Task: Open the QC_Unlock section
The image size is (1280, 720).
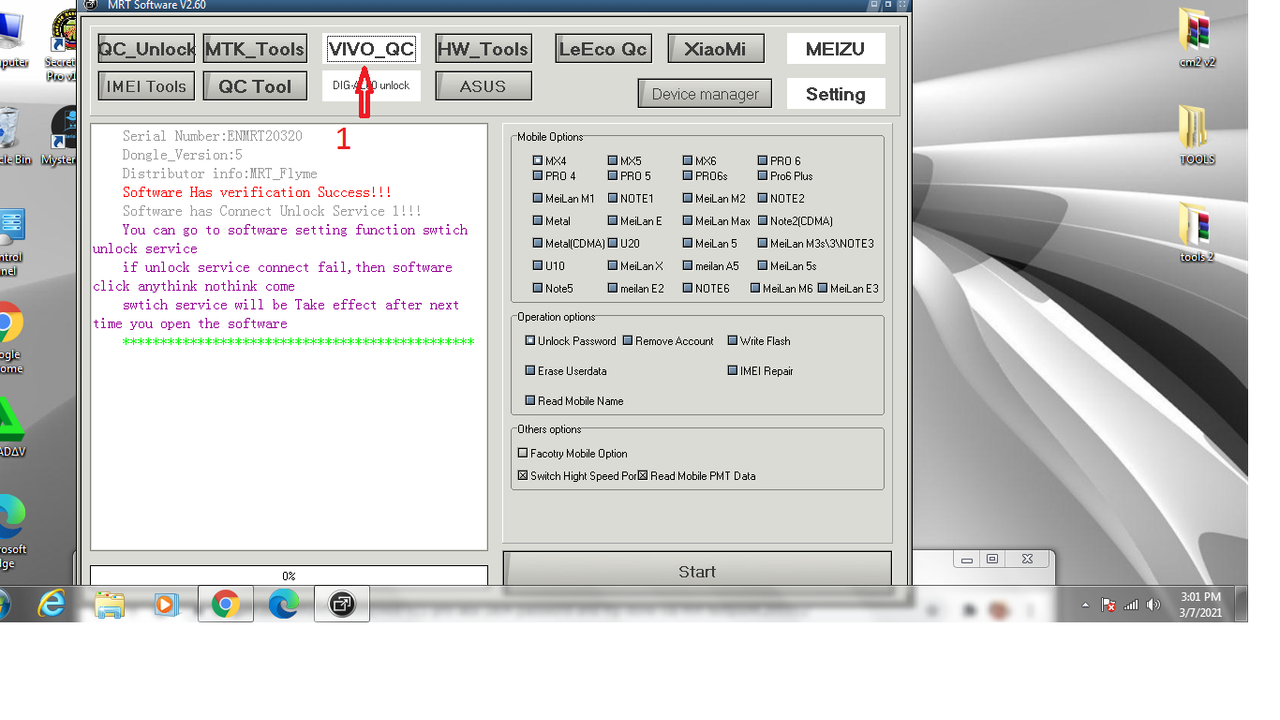Action: coord(146,48)
